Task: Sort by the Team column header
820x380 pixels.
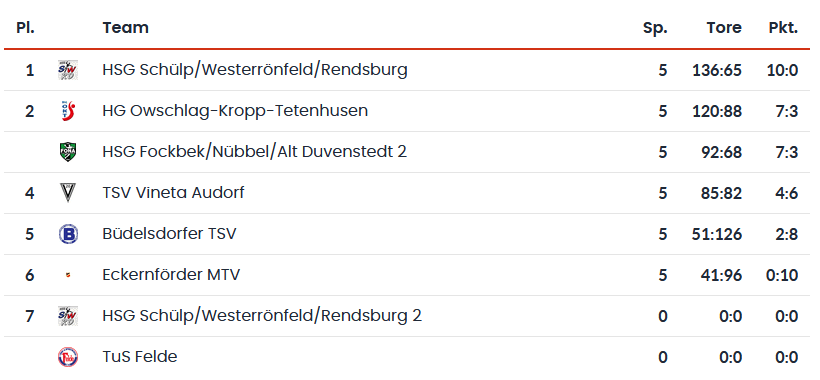Action: tap(126, 28)
